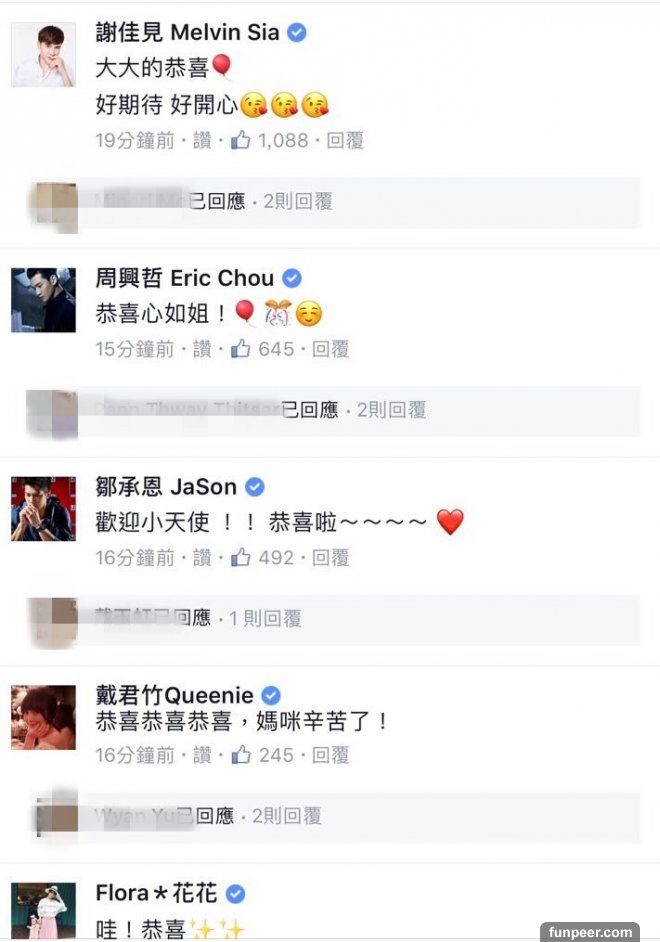Screen dimensions: 660x942
Task: Click verified badge beside 戴君竹Queenie
Action: pos(271,695)
